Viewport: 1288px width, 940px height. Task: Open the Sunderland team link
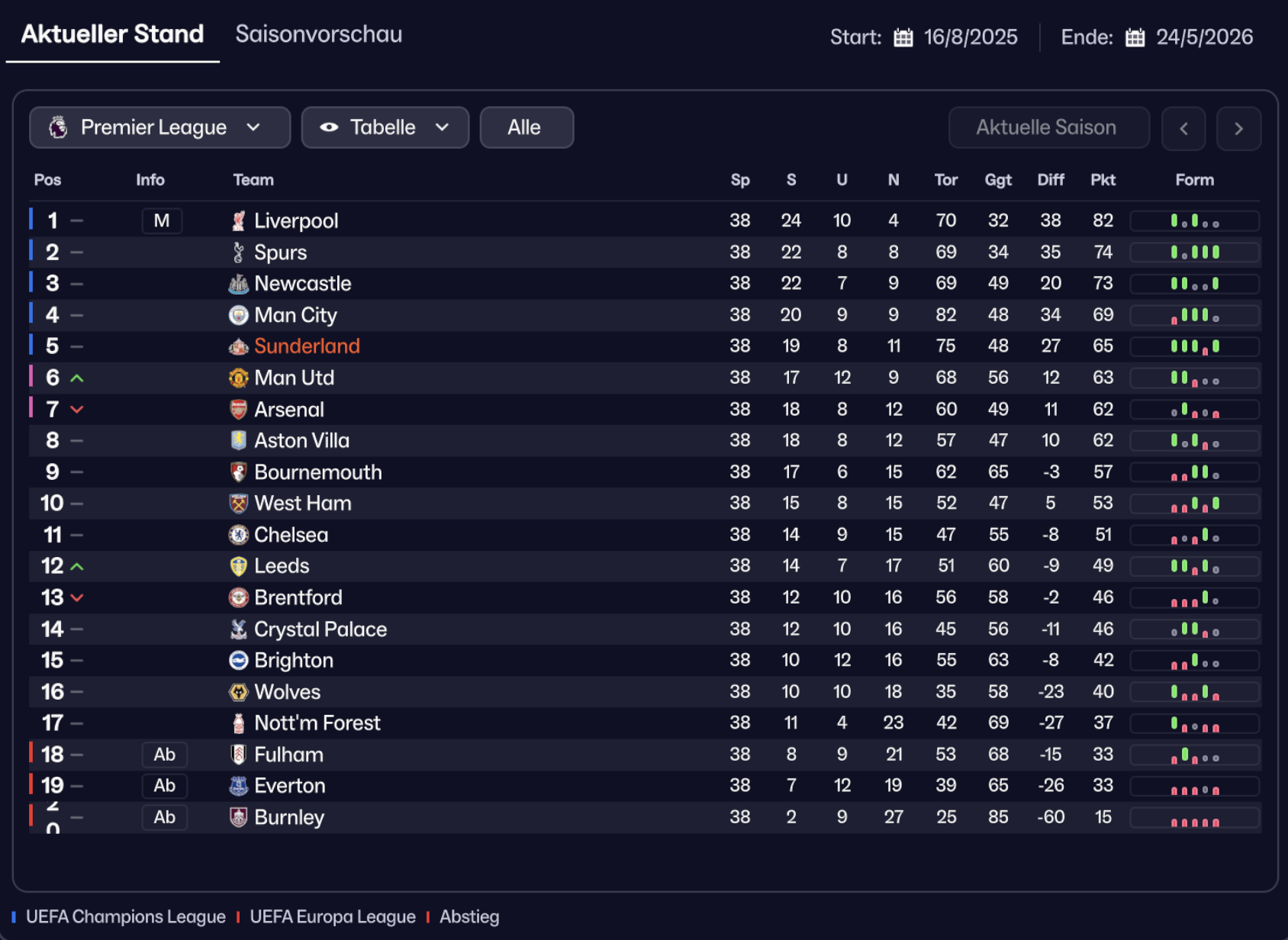[307, 346]
